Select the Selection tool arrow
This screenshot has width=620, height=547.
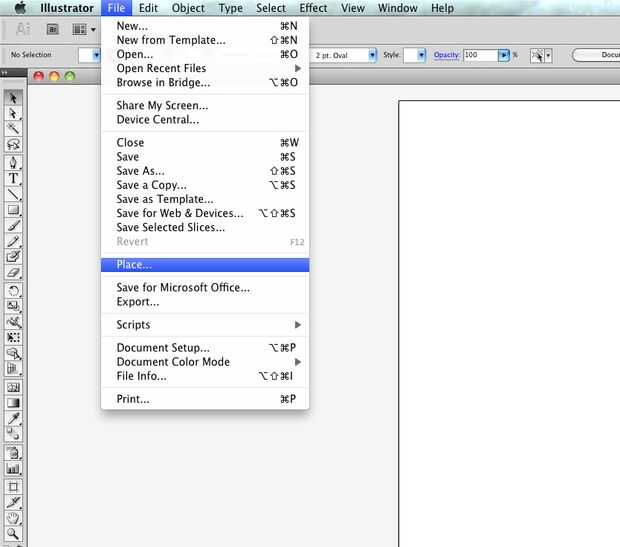[x=13, y=97]
